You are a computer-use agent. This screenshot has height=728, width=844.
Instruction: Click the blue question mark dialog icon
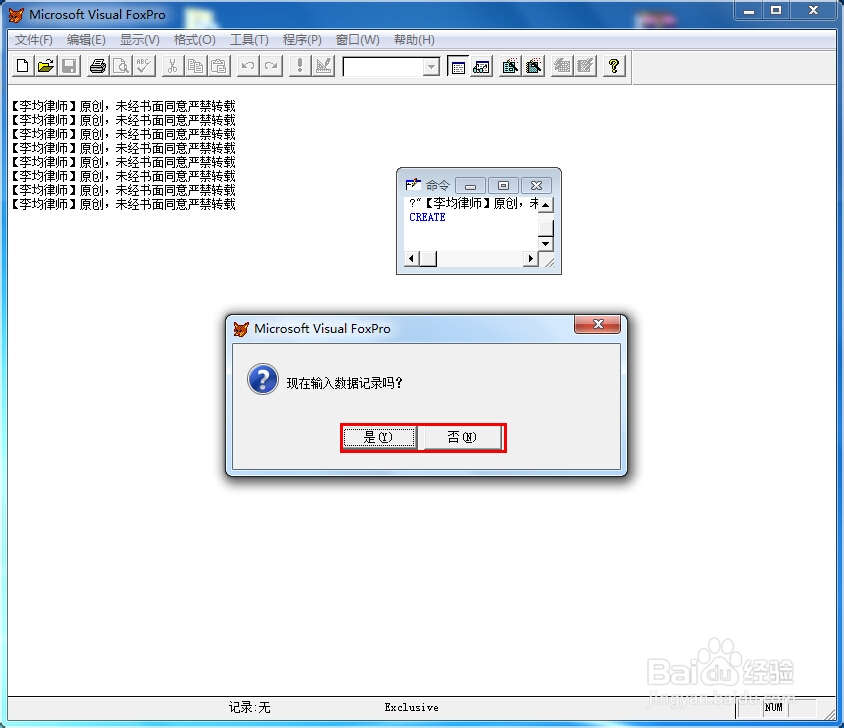(x=263, y=379)
